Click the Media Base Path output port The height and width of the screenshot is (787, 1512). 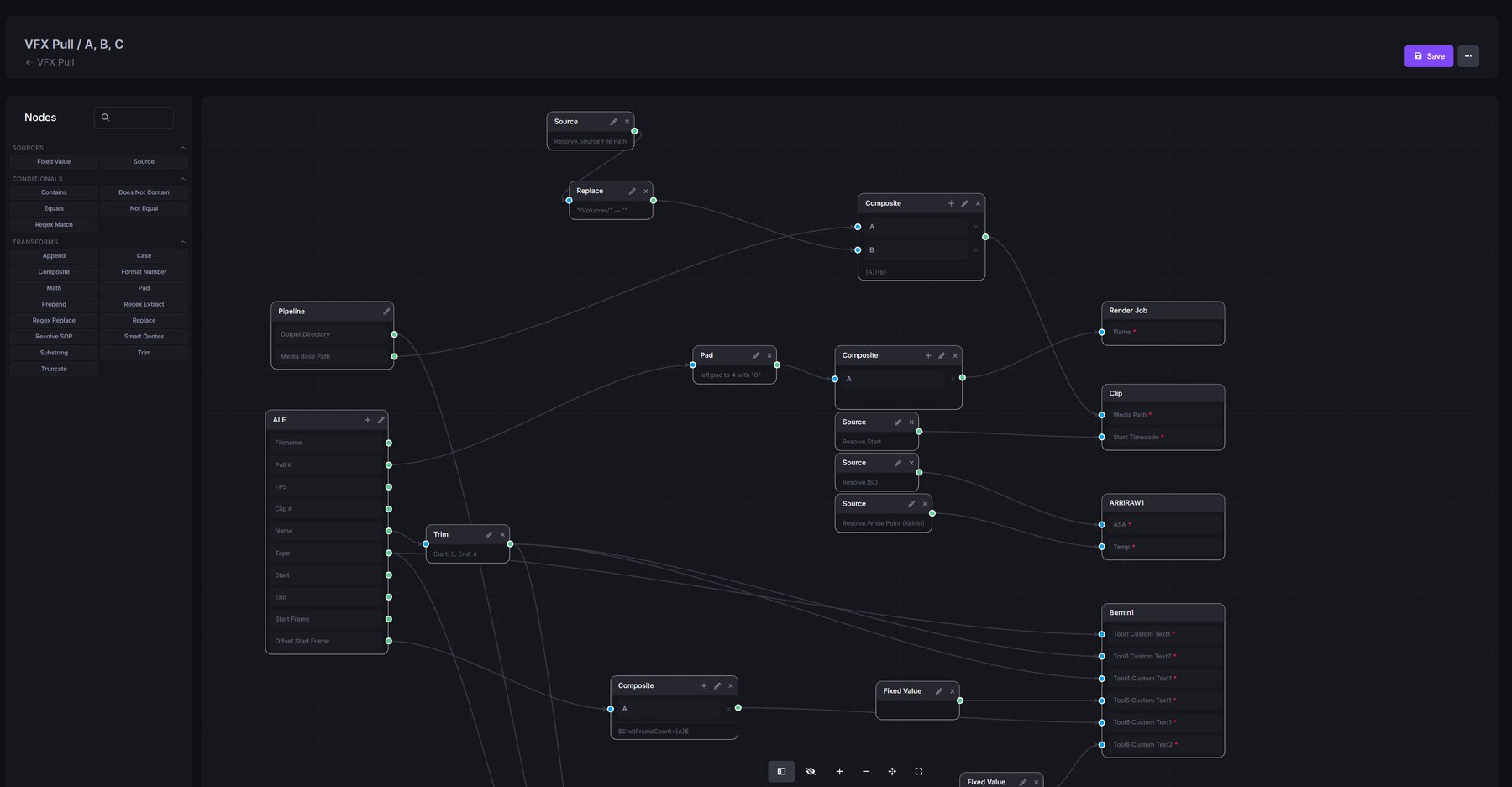395,357
